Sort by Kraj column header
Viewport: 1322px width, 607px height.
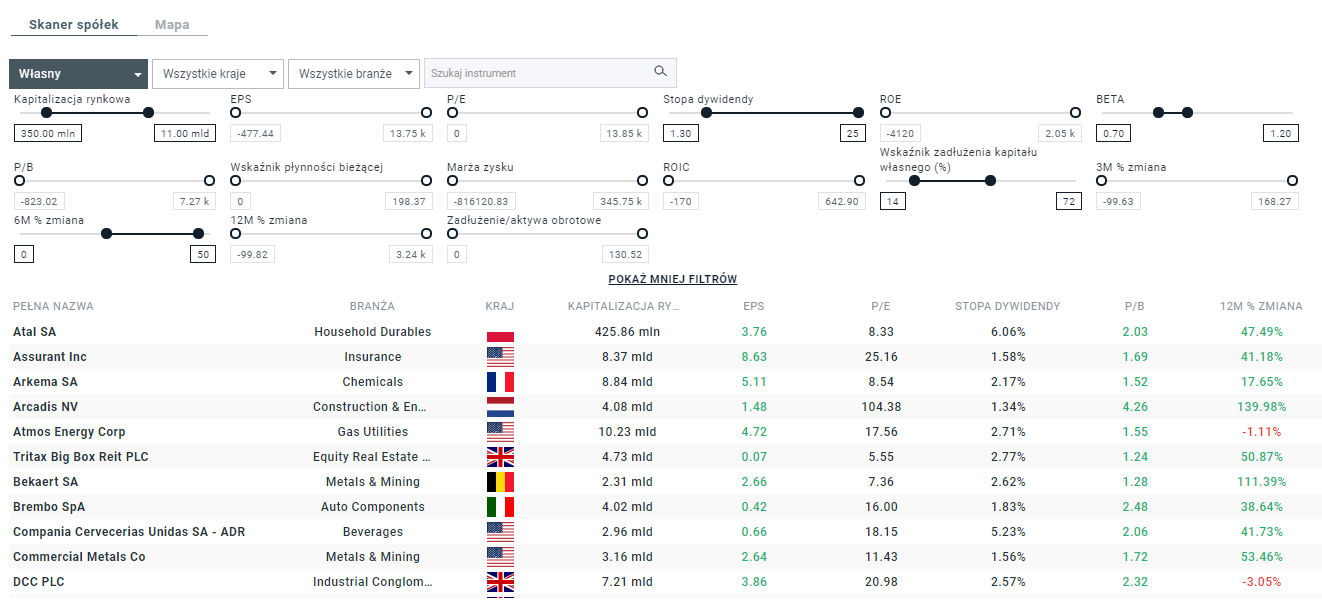coord(500,306)
